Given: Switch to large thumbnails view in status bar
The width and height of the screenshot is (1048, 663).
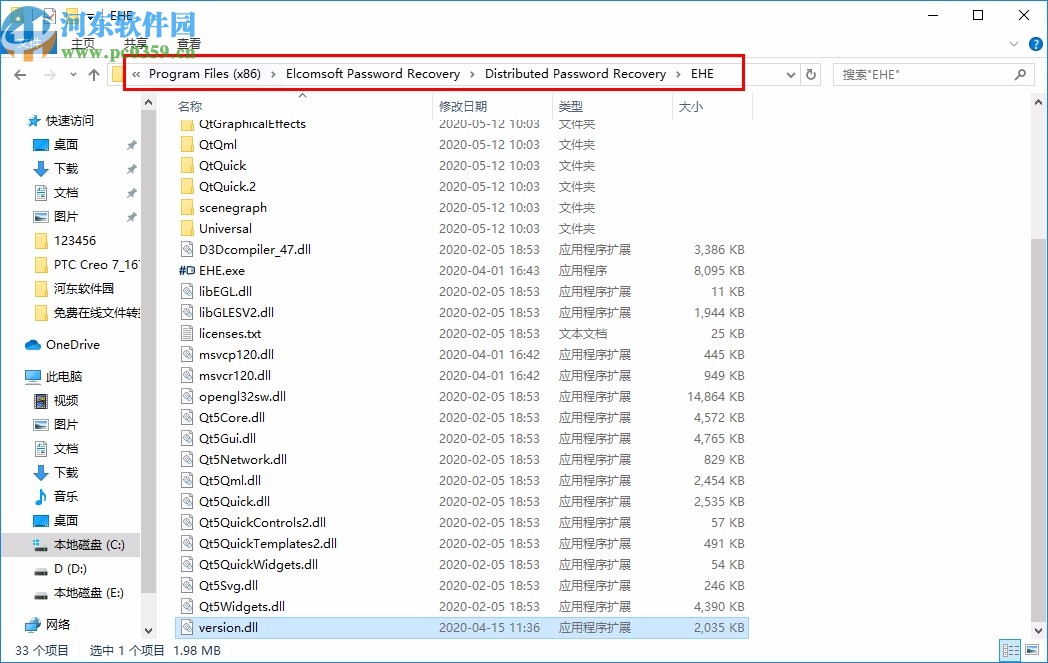Looking at the screenshot, I should tap(1033, 650).
